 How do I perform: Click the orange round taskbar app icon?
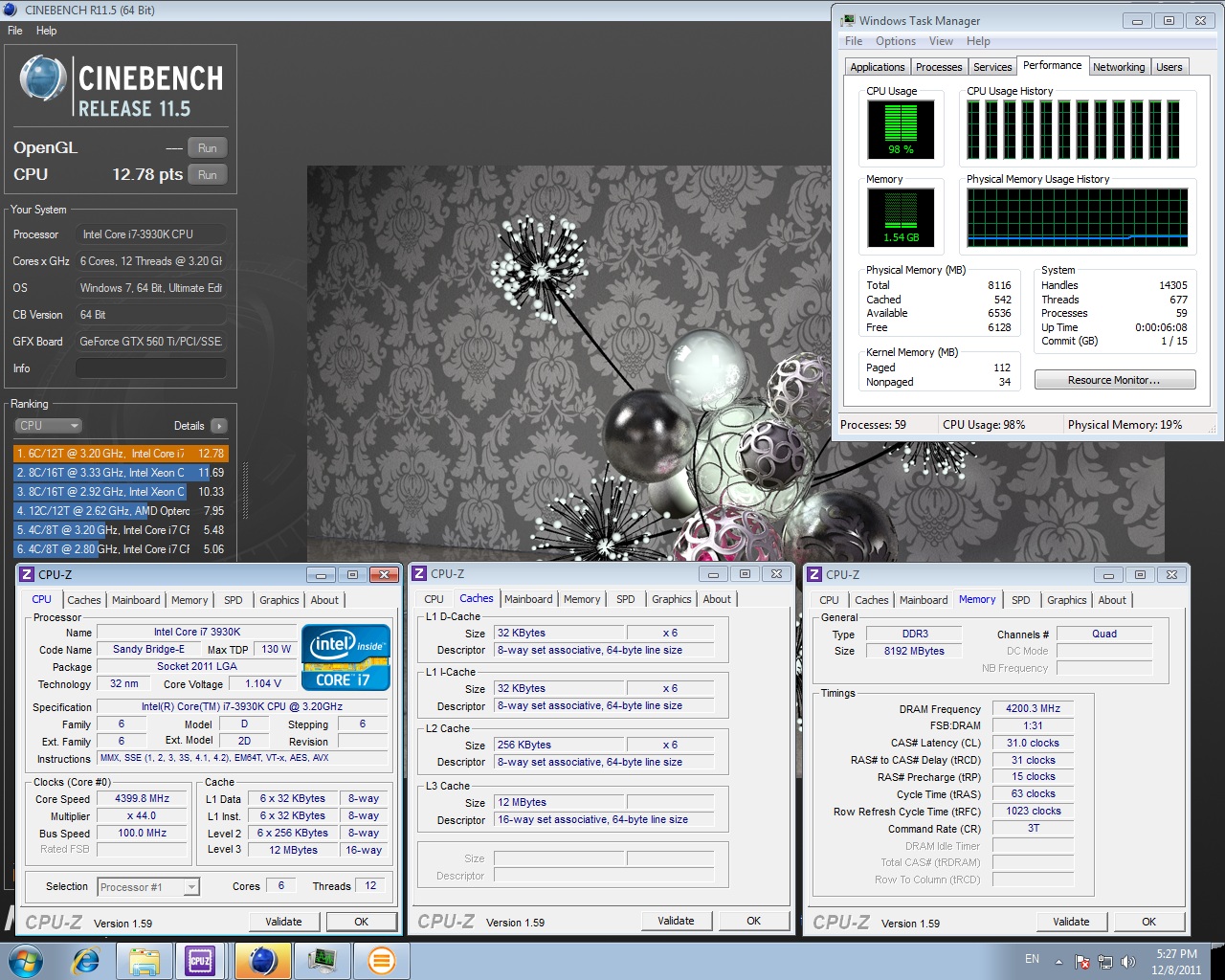(381, 961)
